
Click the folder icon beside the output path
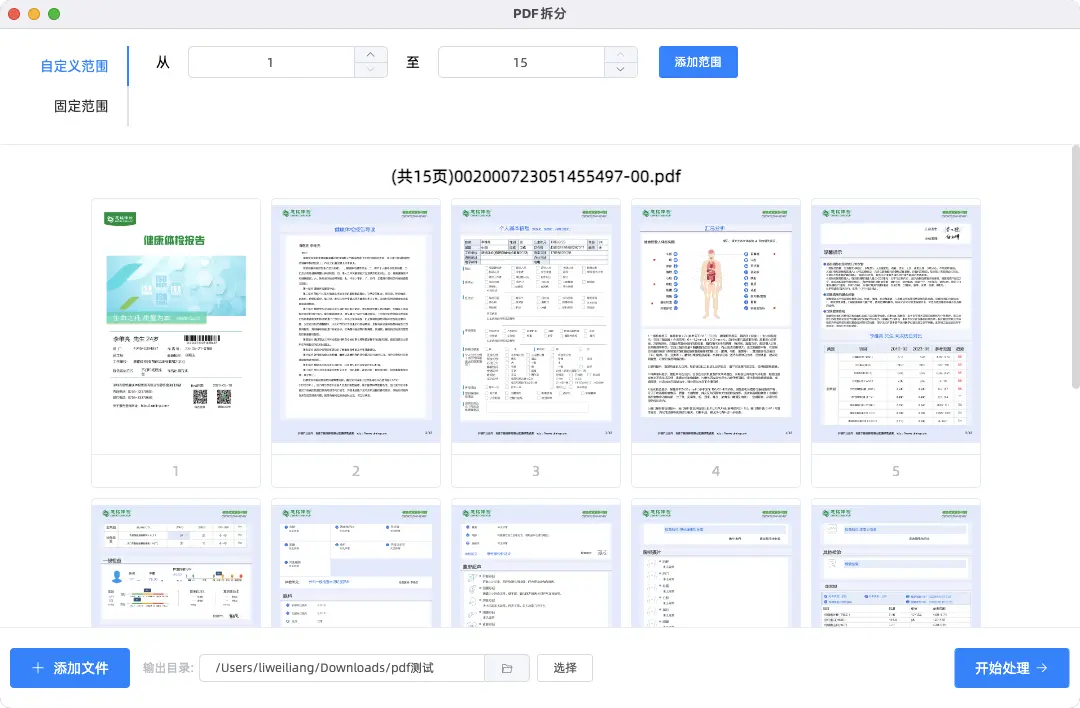[x=507, y=668]
